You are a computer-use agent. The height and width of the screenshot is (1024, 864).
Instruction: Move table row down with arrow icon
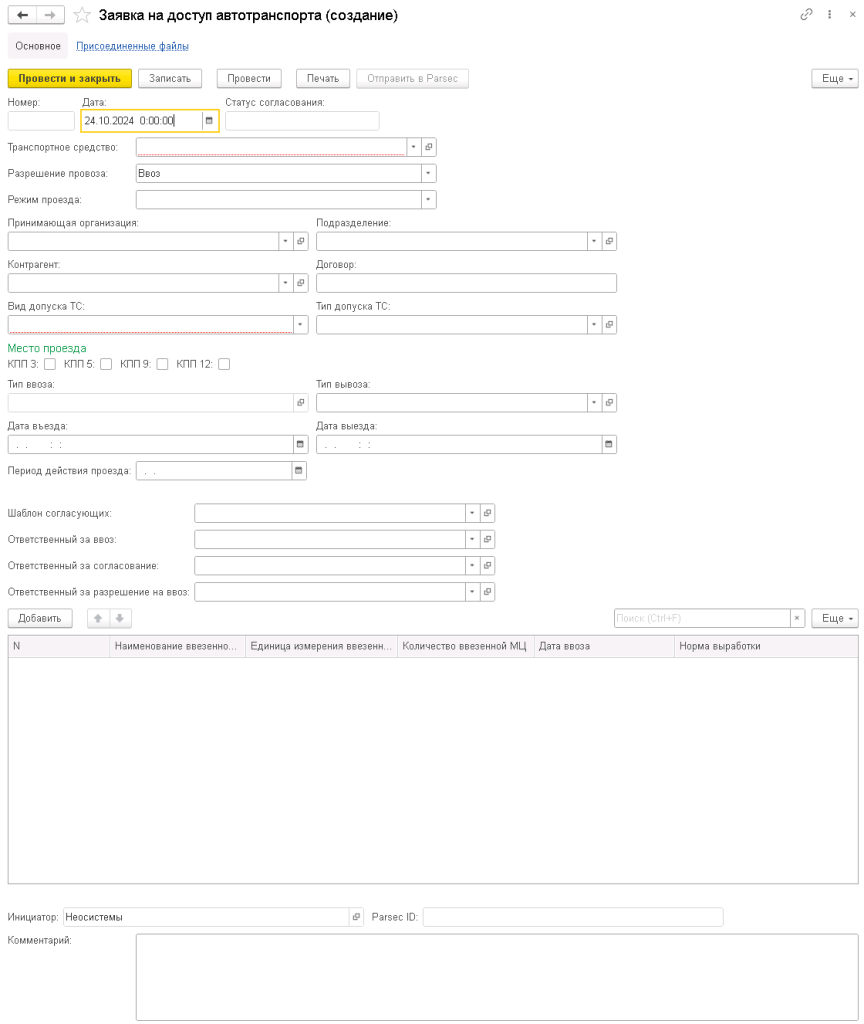[x=120, y=618]
